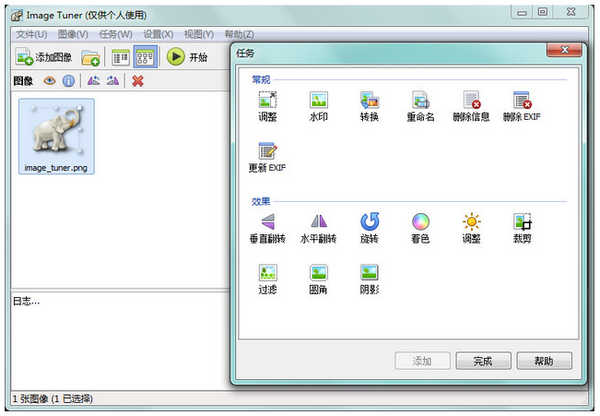Click the 完成 (done) button
The height and width of the screenshot is (416, 600).
point(483,361)
